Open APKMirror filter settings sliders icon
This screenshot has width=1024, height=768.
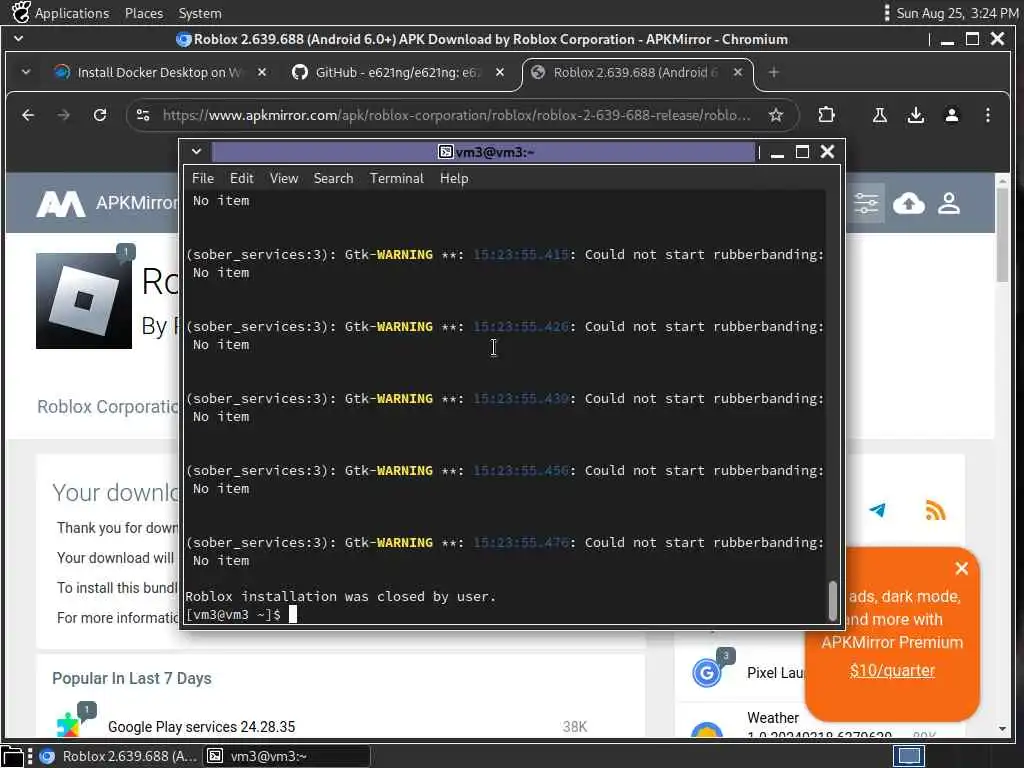(866, 204)
